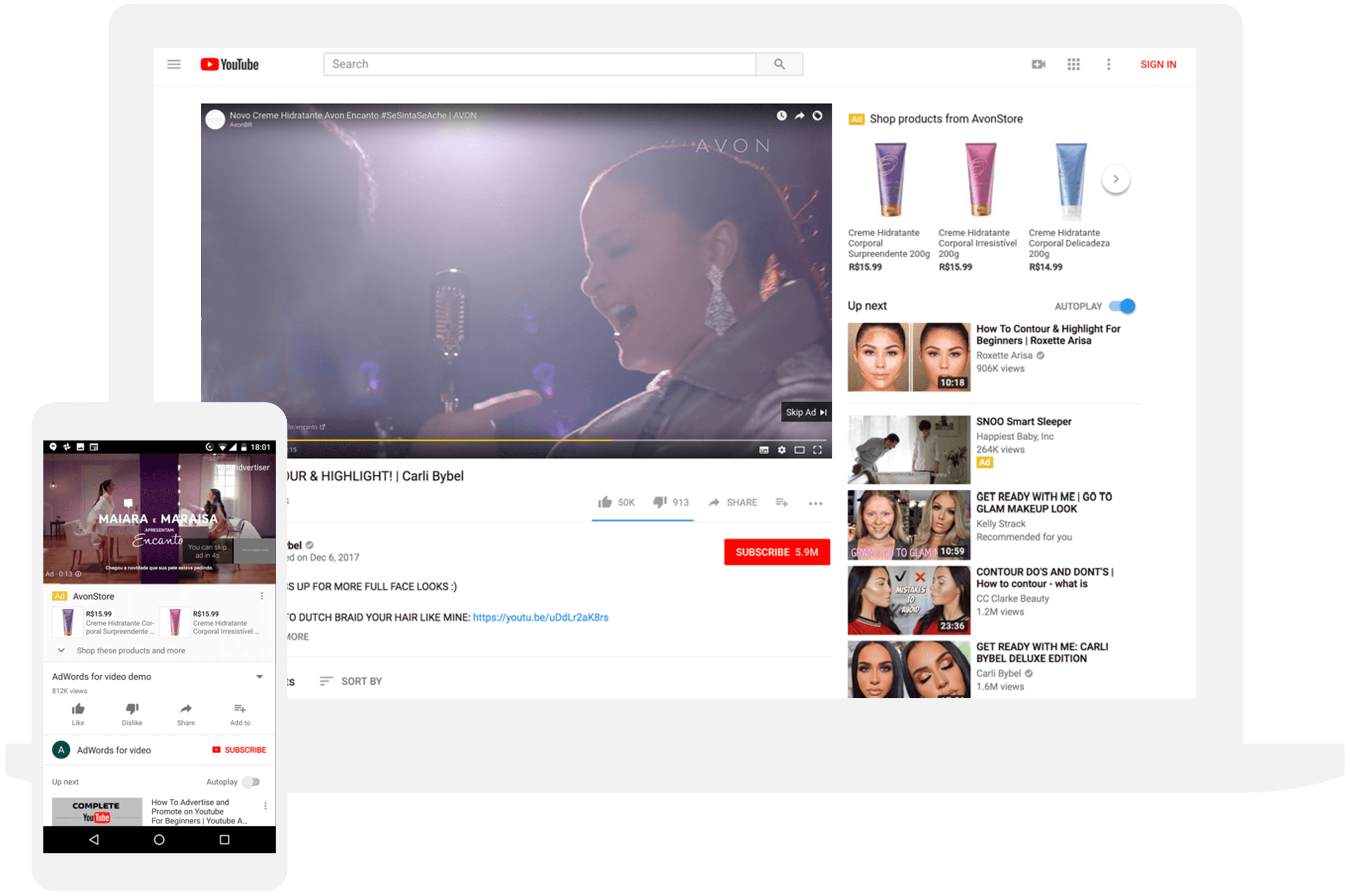Viewport: 1350px width, 896px height.
Task: Toggle subtitles button in the player
Action: [x=763, y=450]
